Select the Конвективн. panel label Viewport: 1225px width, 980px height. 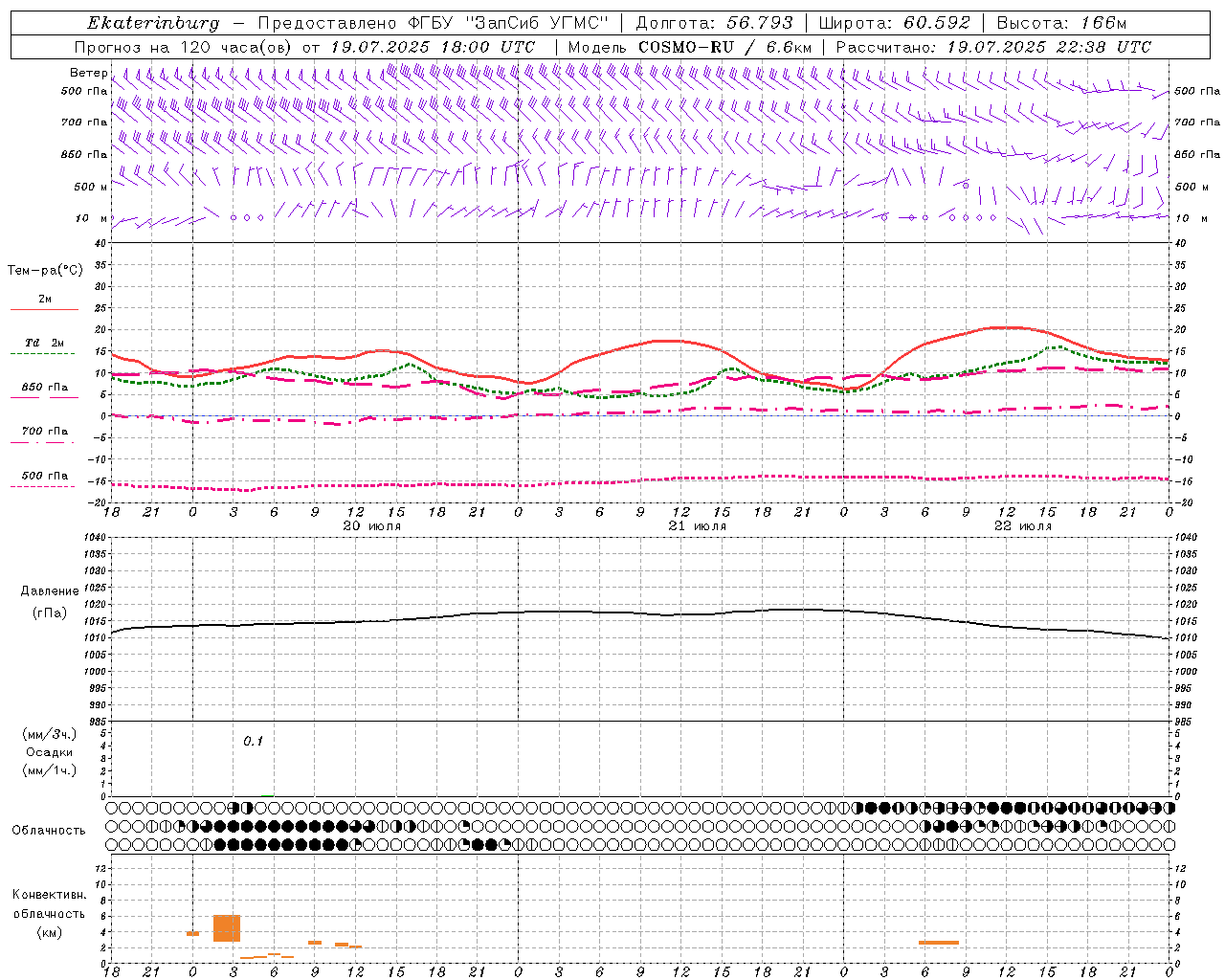pyautogui.click(x=49, y=895)
